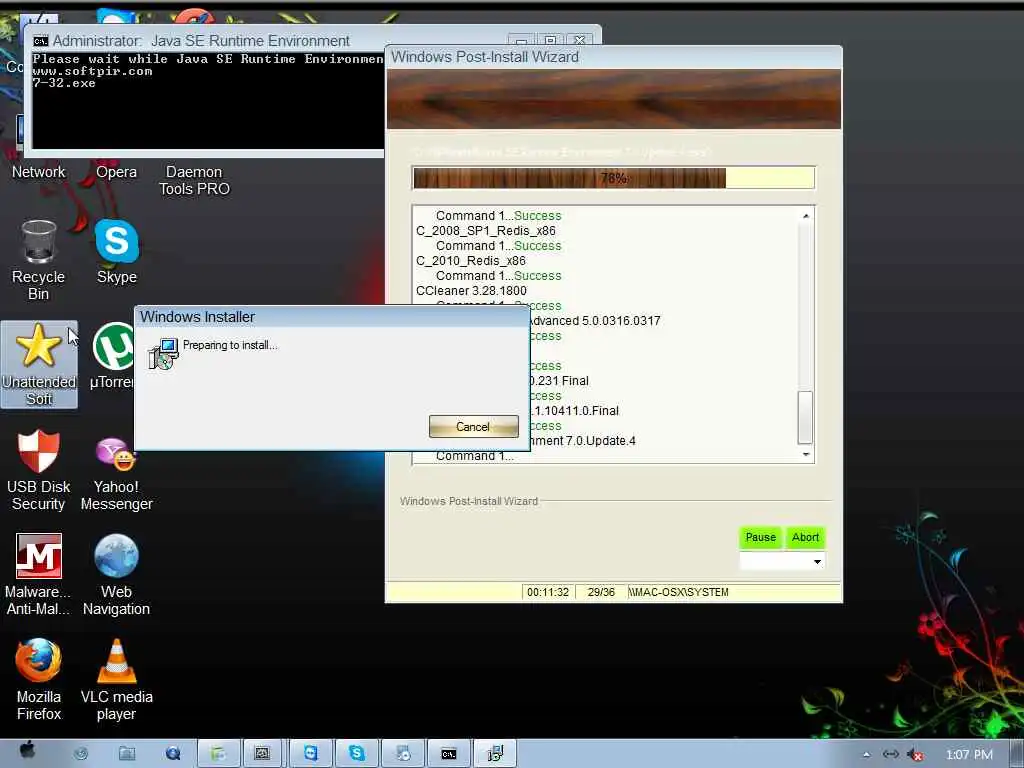Pause the Post-Install Wizard
The image size is (1024, 768).
(x=761, y=537)
